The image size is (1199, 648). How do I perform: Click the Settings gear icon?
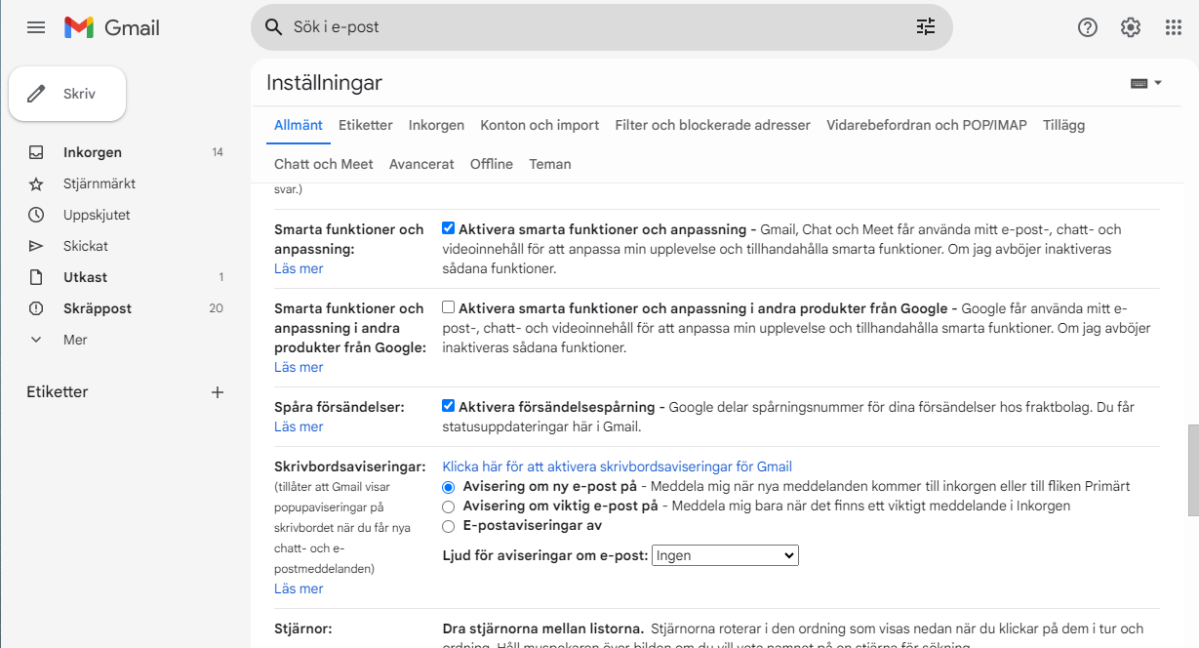1130,28
